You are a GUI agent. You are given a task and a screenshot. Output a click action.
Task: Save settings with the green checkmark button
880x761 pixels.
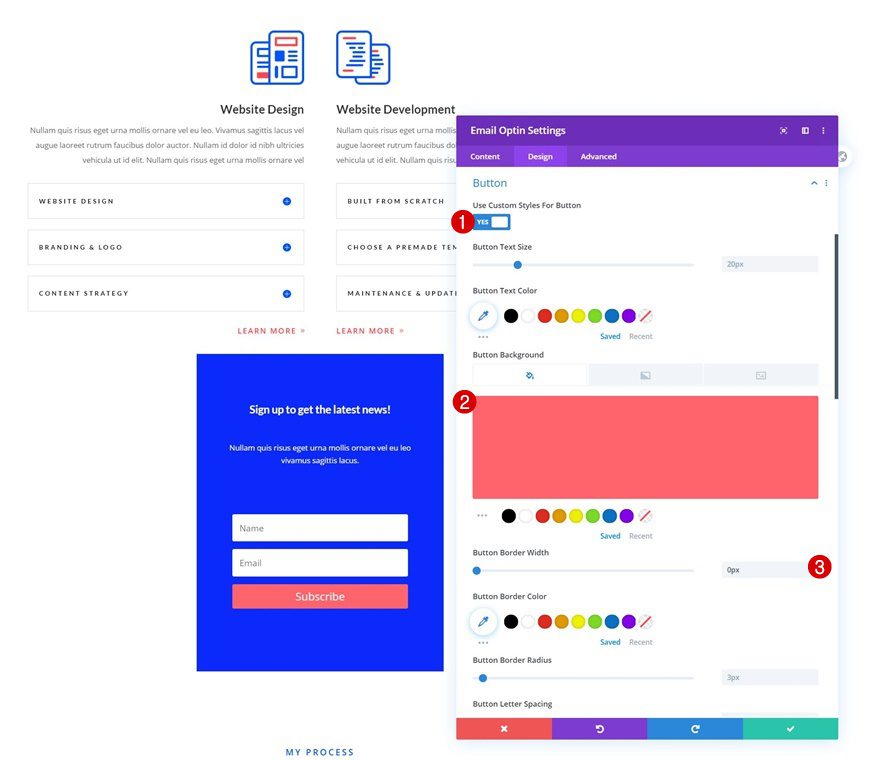[791, 728]
